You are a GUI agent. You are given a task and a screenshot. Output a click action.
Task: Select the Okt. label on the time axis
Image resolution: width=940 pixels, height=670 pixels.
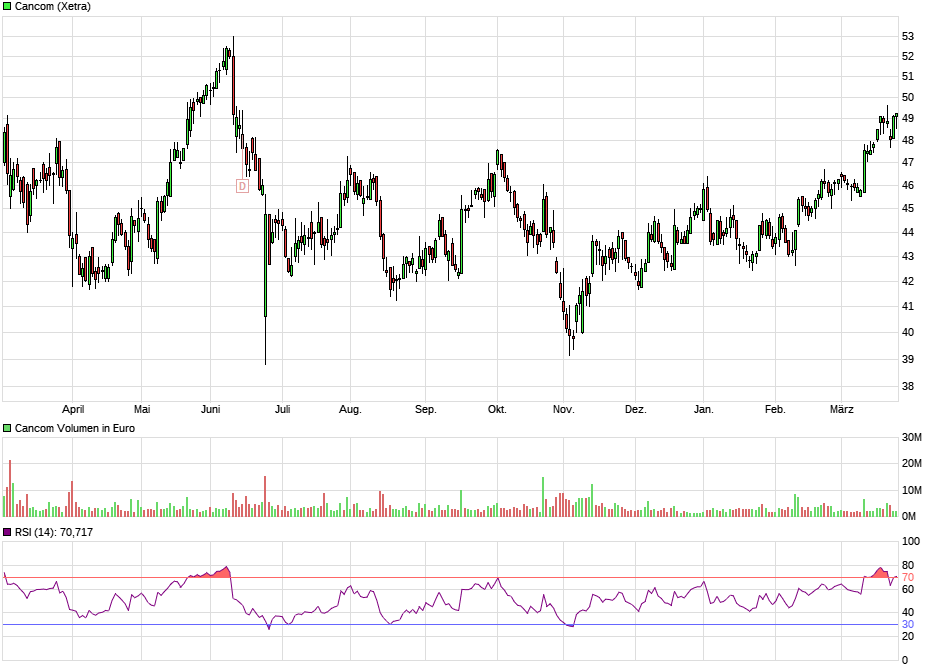(x=497, y=408)
